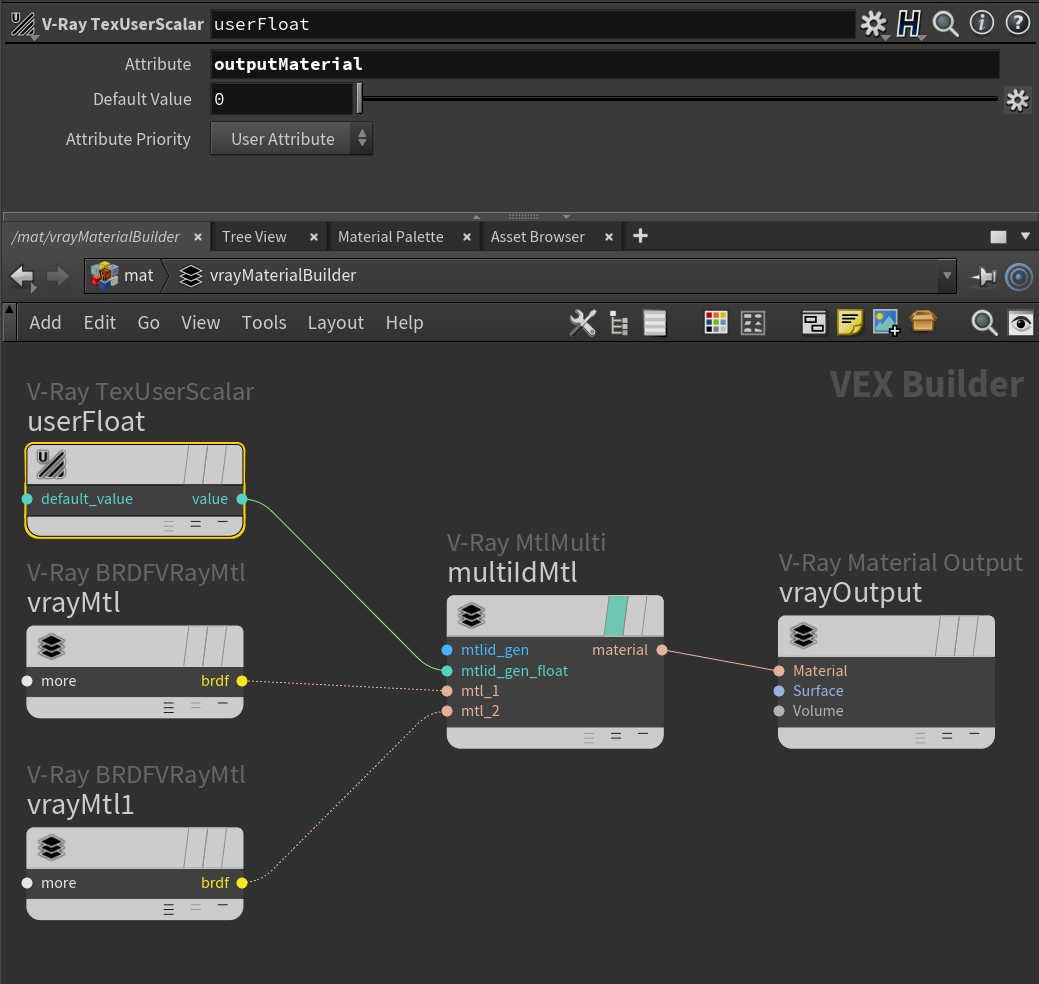This screenshot has height=984, width=1039.
Task: Toggle the rightmost flag on vrayOutput node
Action: pos(984,635)
